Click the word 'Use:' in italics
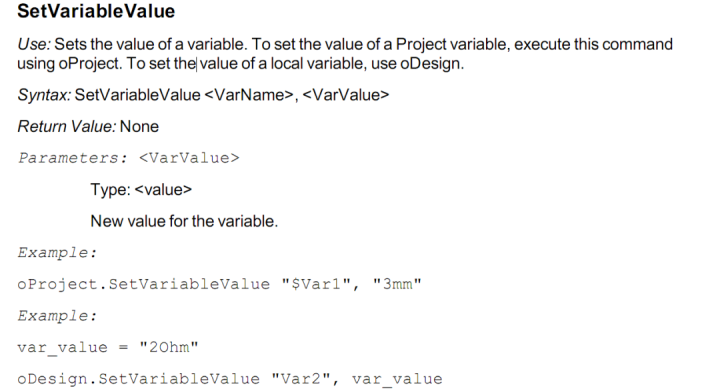The image size is (720, 389). [x=34, y=44]
